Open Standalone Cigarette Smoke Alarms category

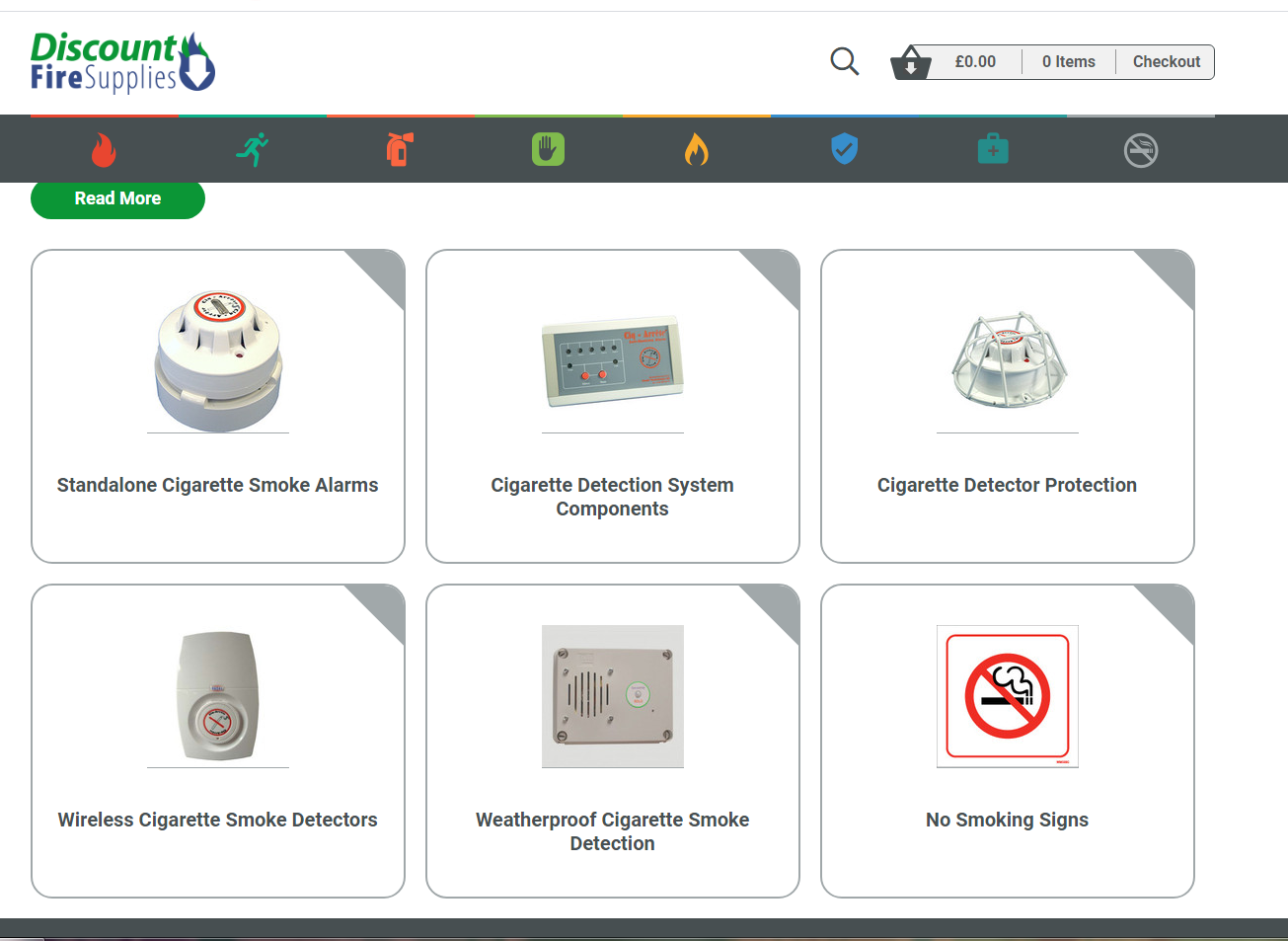217,485
